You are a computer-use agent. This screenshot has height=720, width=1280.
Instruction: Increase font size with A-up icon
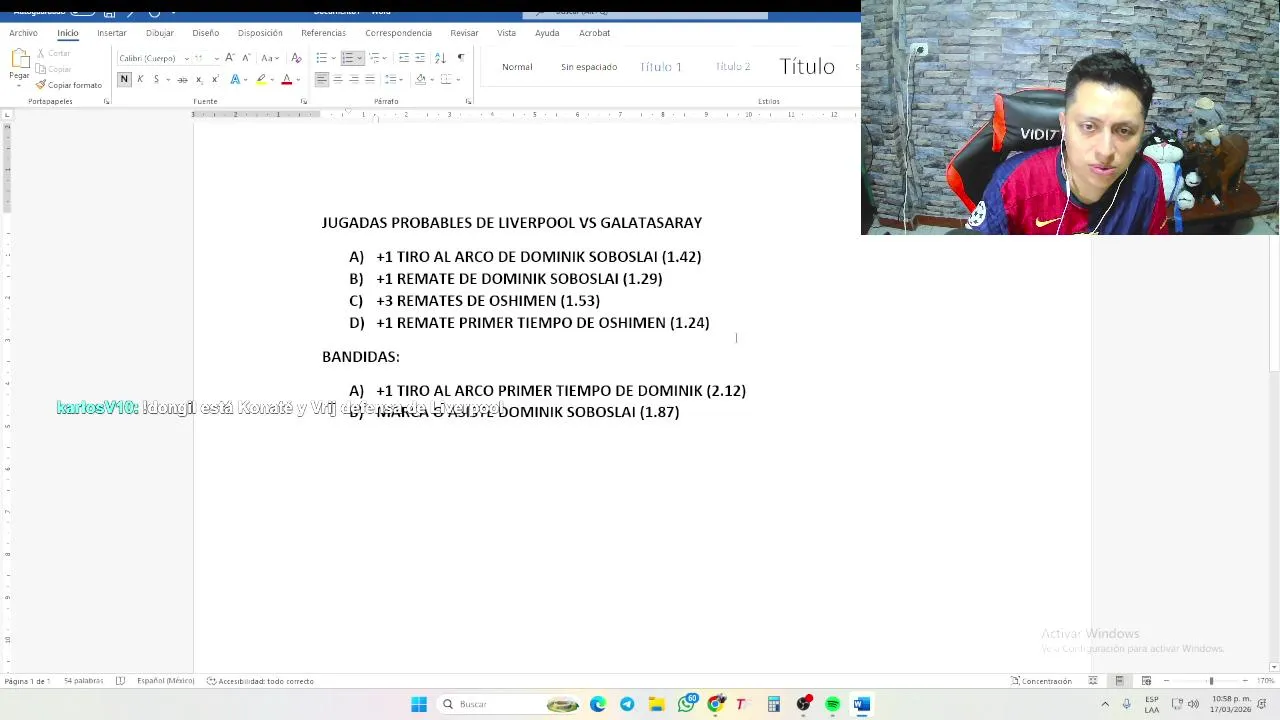230,57
